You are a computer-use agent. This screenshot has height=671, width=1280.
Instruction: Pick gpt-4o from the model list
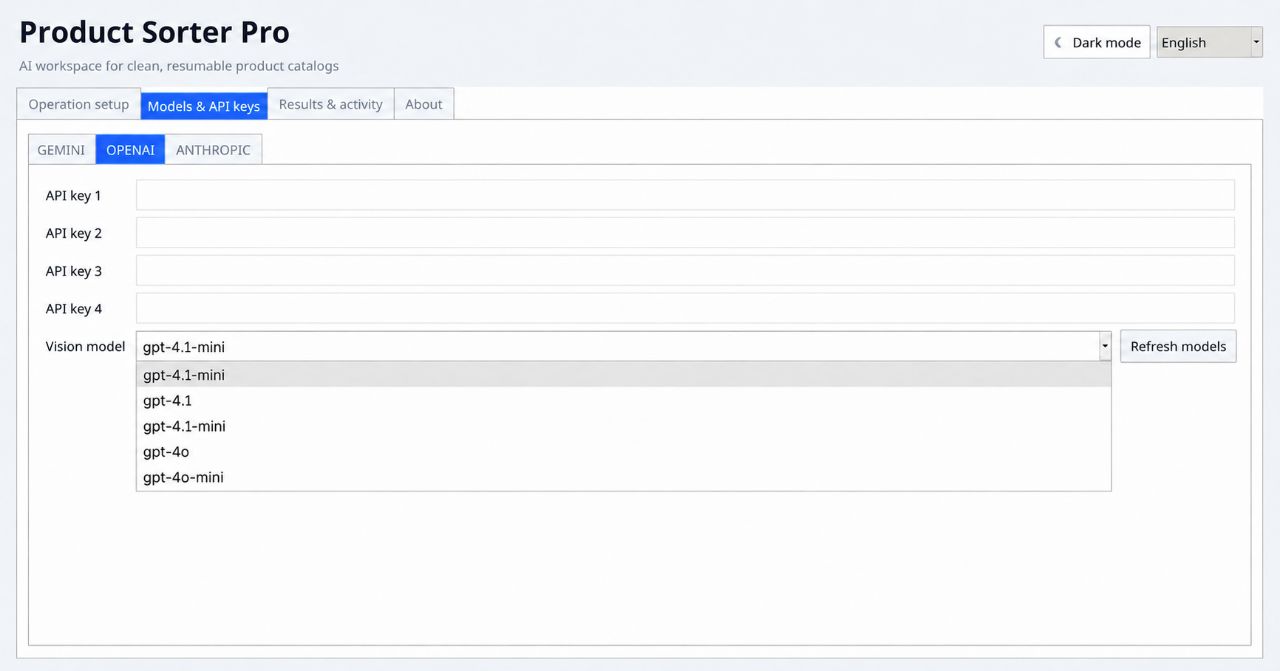624,452
